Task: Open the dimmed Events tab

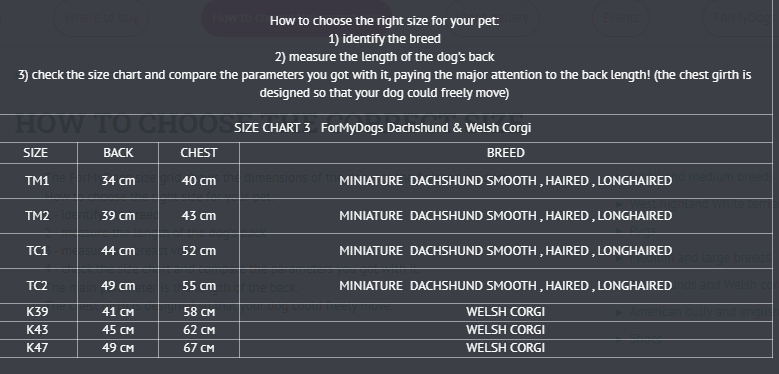Action: click(x=621, y=18)
